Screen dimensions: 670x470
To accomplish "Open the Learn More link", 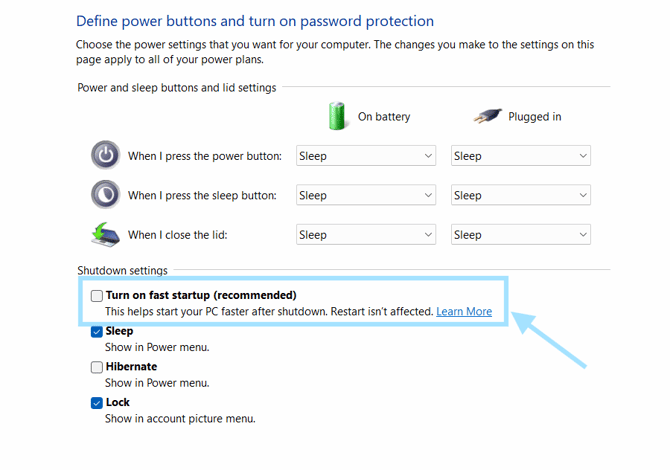I will 464,312.
